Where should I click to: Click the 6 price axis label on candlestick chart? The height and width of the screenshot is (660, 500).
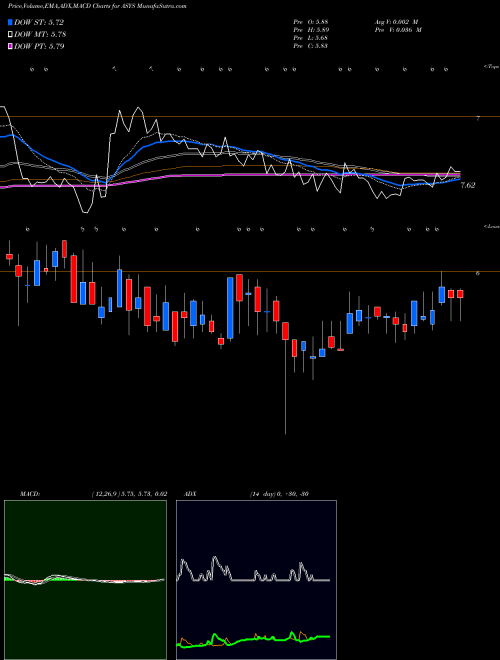pyautogui.click(x=478, y=273)
